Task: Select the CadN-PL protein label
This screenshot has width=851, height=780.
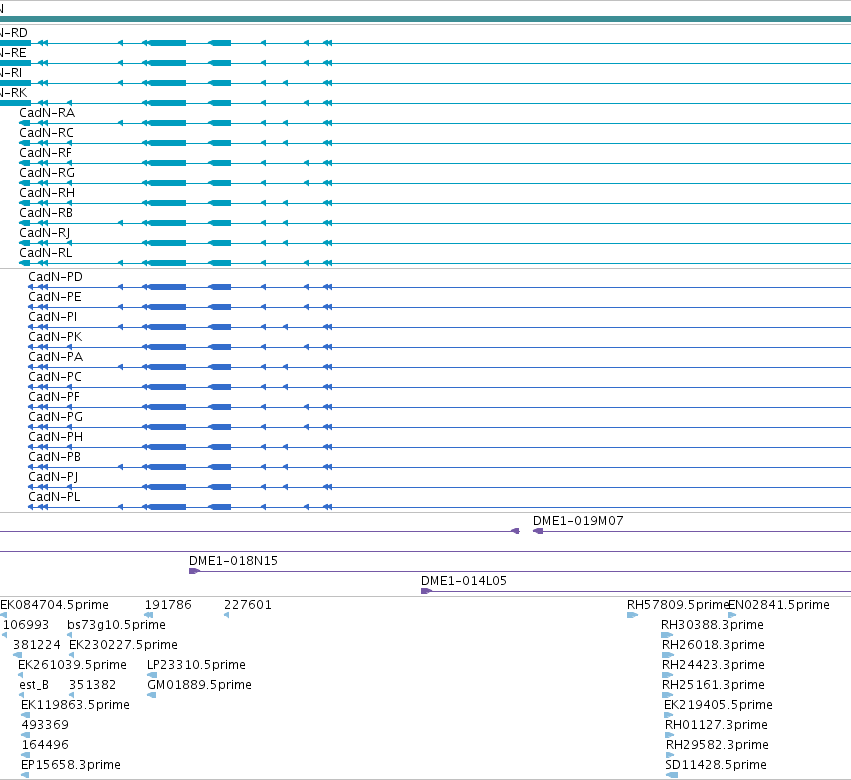Action: [54, 497]
